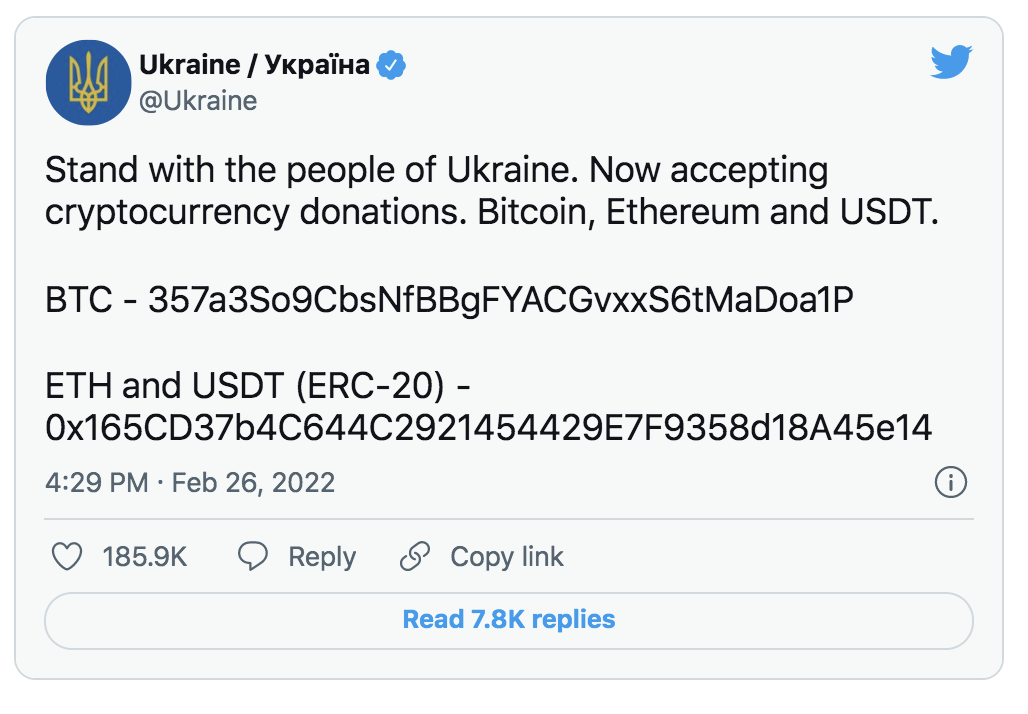
Task: Click the 0x165CD37b ETH wallet address
Action: (x=489, y=428)
